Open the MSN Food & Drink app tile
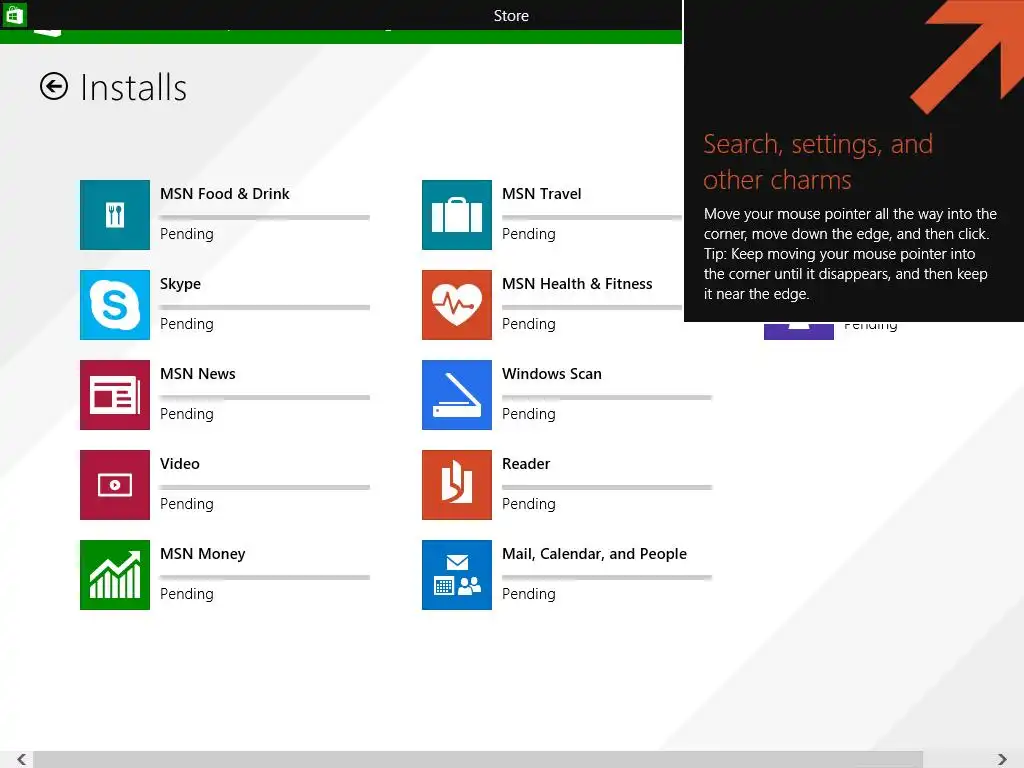The image size is (1024, 768). pyautogui.click(x=115, y=215)
